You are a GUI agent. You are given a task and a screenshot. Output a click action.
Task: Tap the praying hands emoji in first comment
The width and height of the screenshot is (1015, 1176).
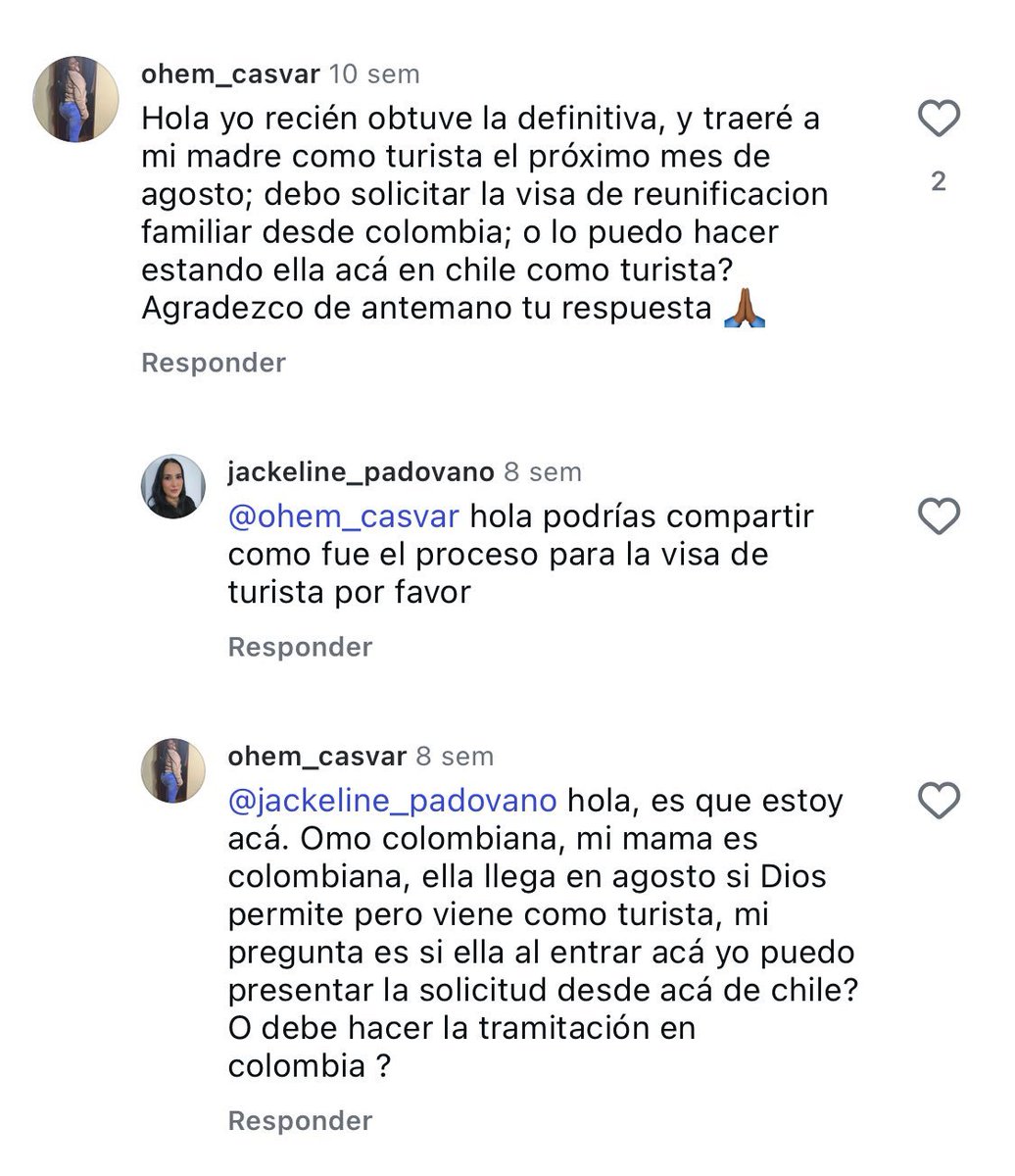pos(743,309)
